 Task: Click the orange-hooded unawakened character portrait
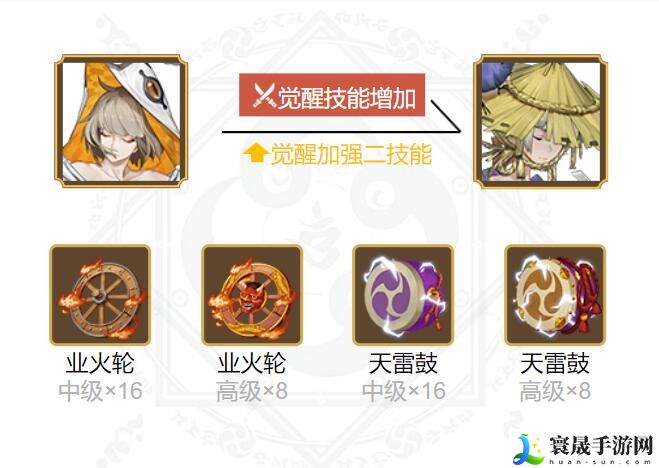[x=121, y=121]
